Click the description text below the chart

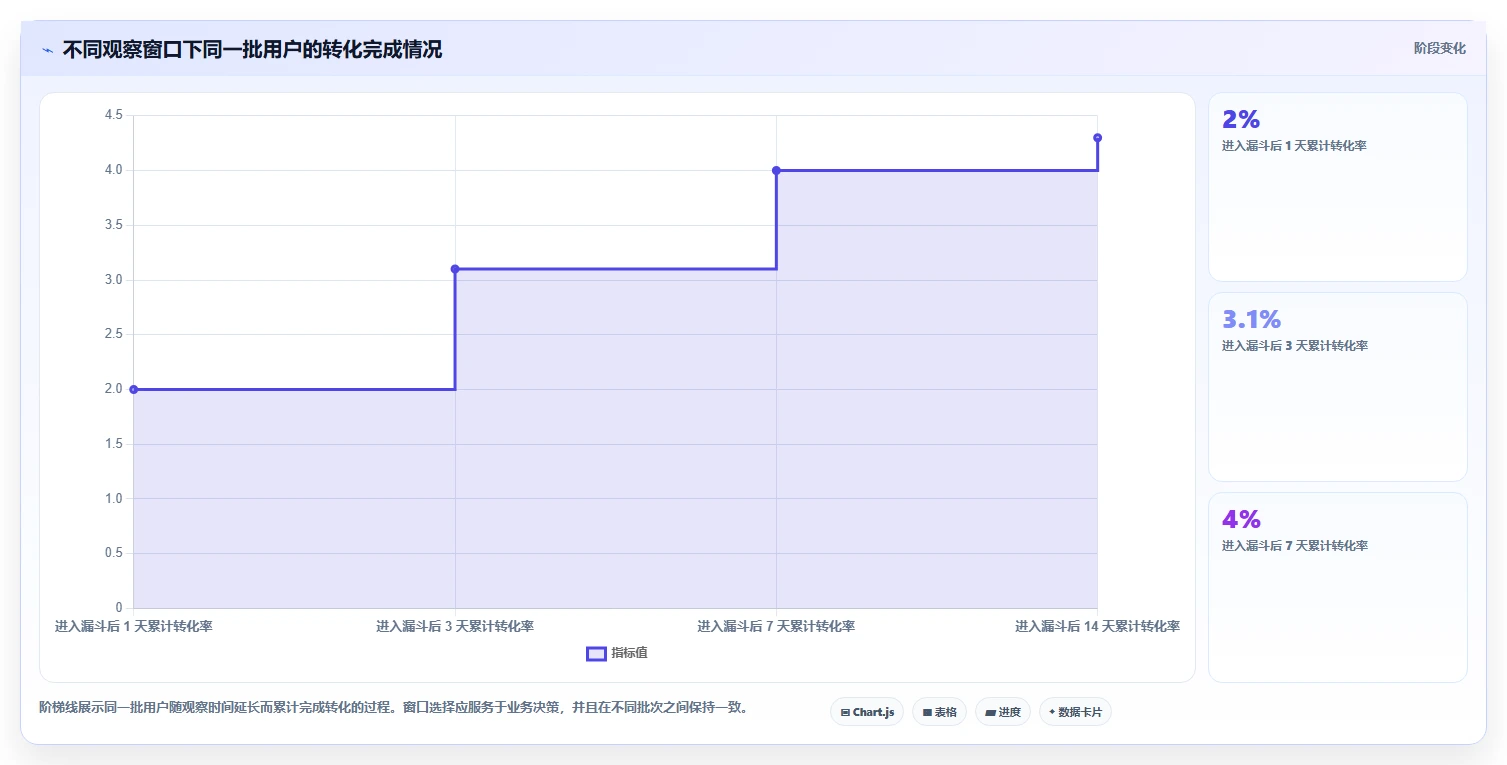393,708
